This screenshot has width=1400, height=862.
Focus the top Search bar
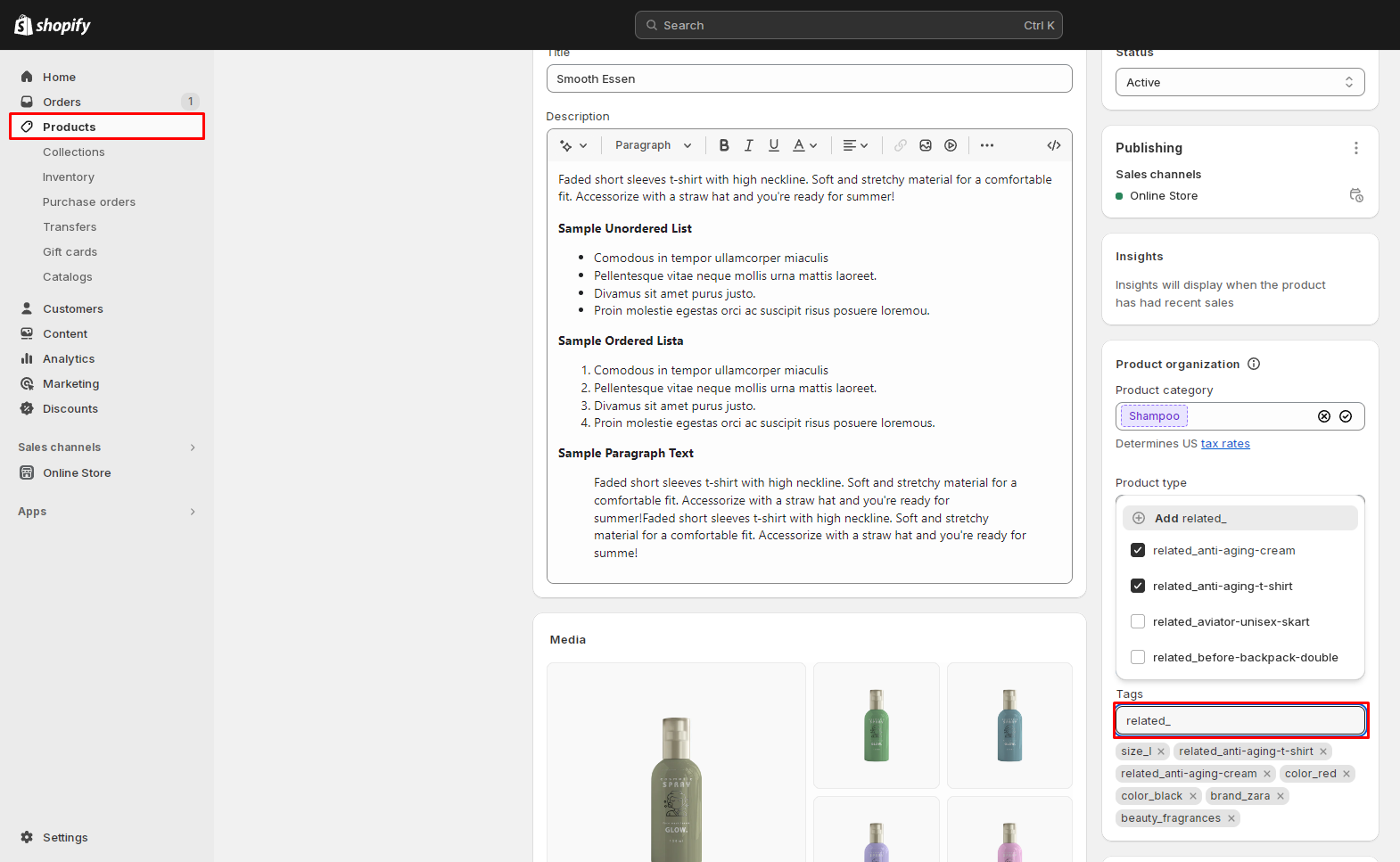(x=848, y=25)
